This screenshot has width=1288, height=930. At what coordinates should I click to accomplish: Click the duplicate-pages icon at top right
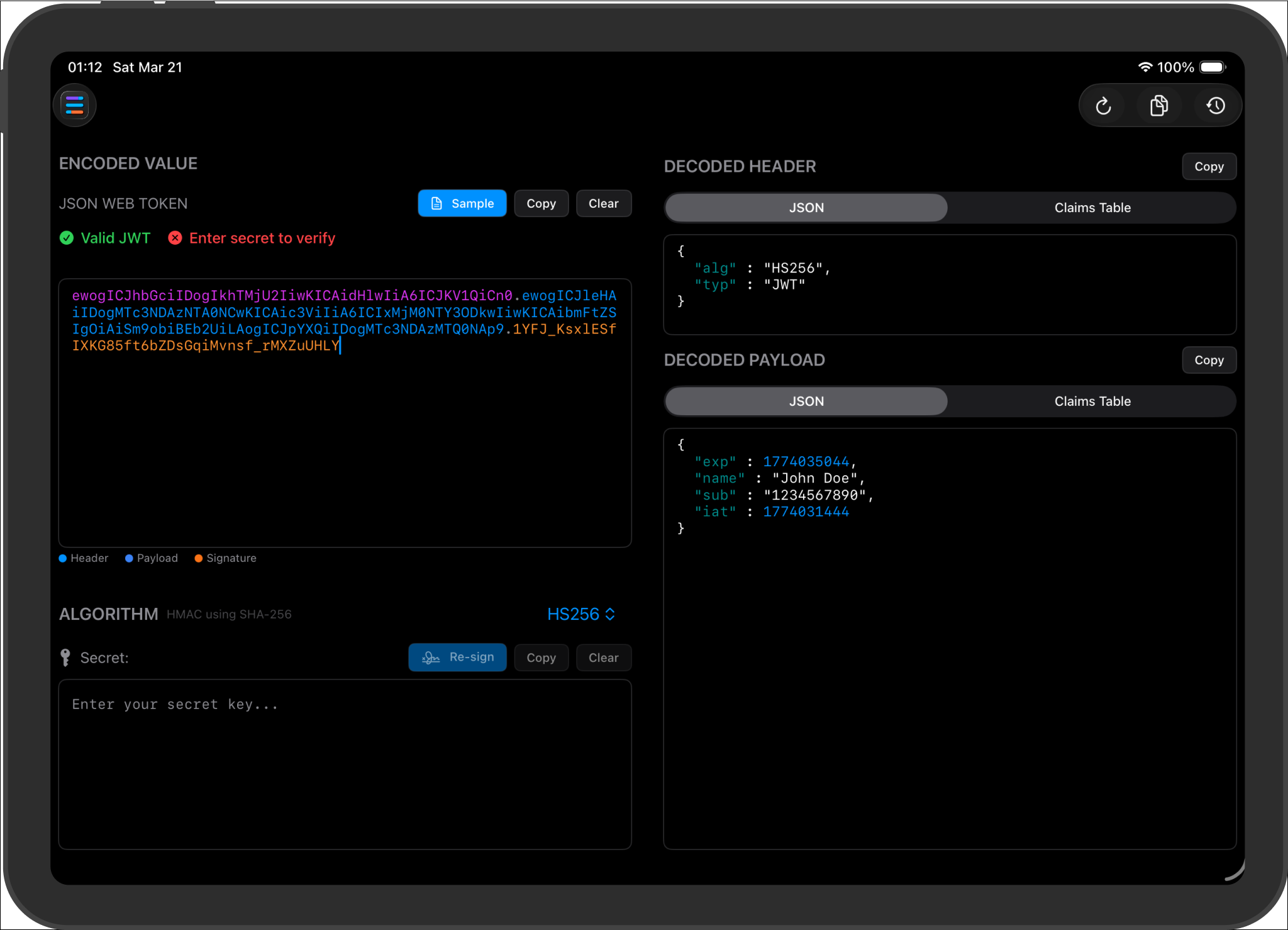1159,105
